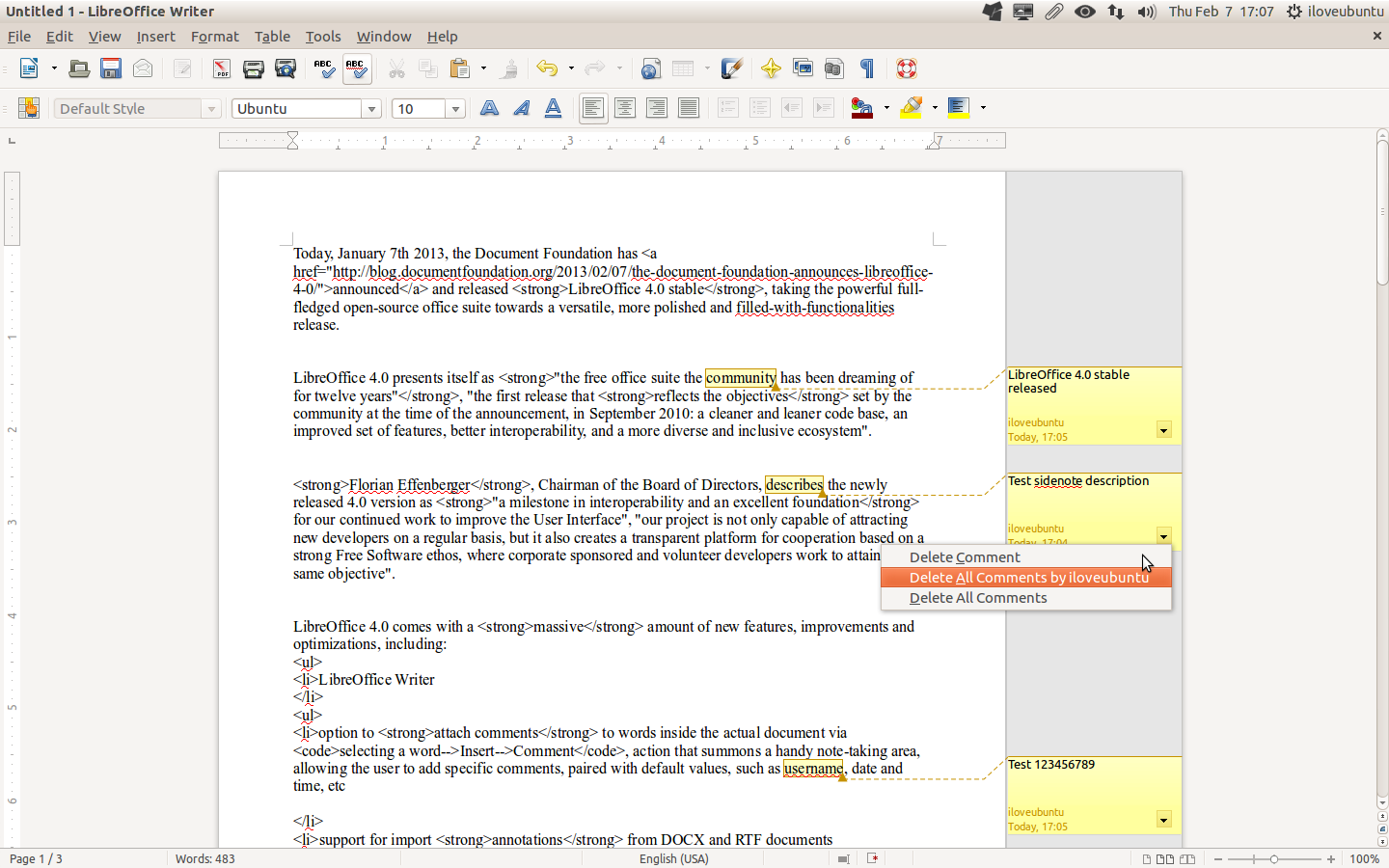Choose Delete Comment from context menu
1389x868 pixels.
coord(1026,557)
